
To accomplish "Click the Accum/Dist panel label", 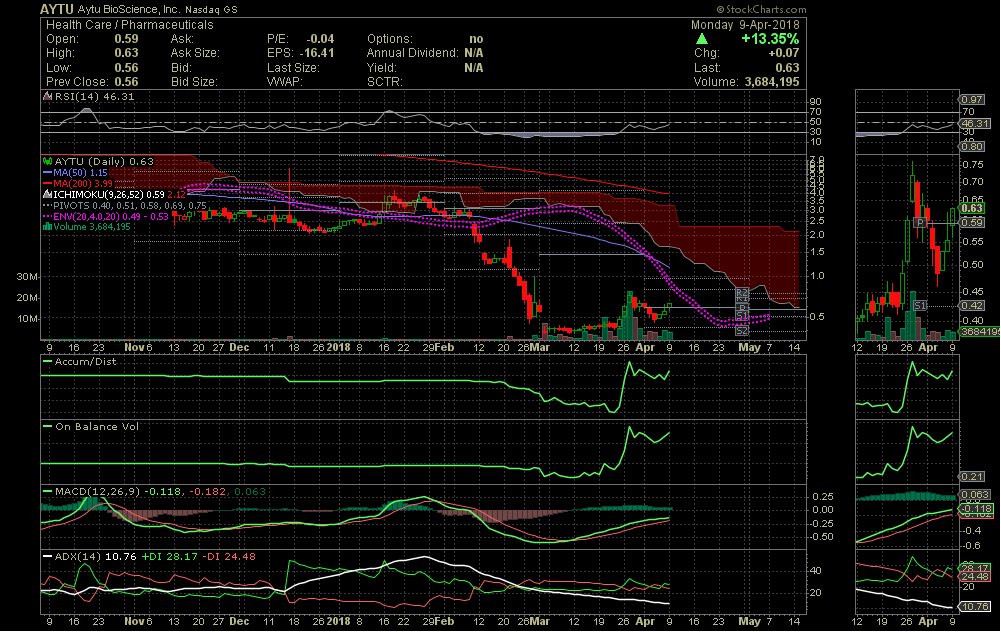I will 86,361.
